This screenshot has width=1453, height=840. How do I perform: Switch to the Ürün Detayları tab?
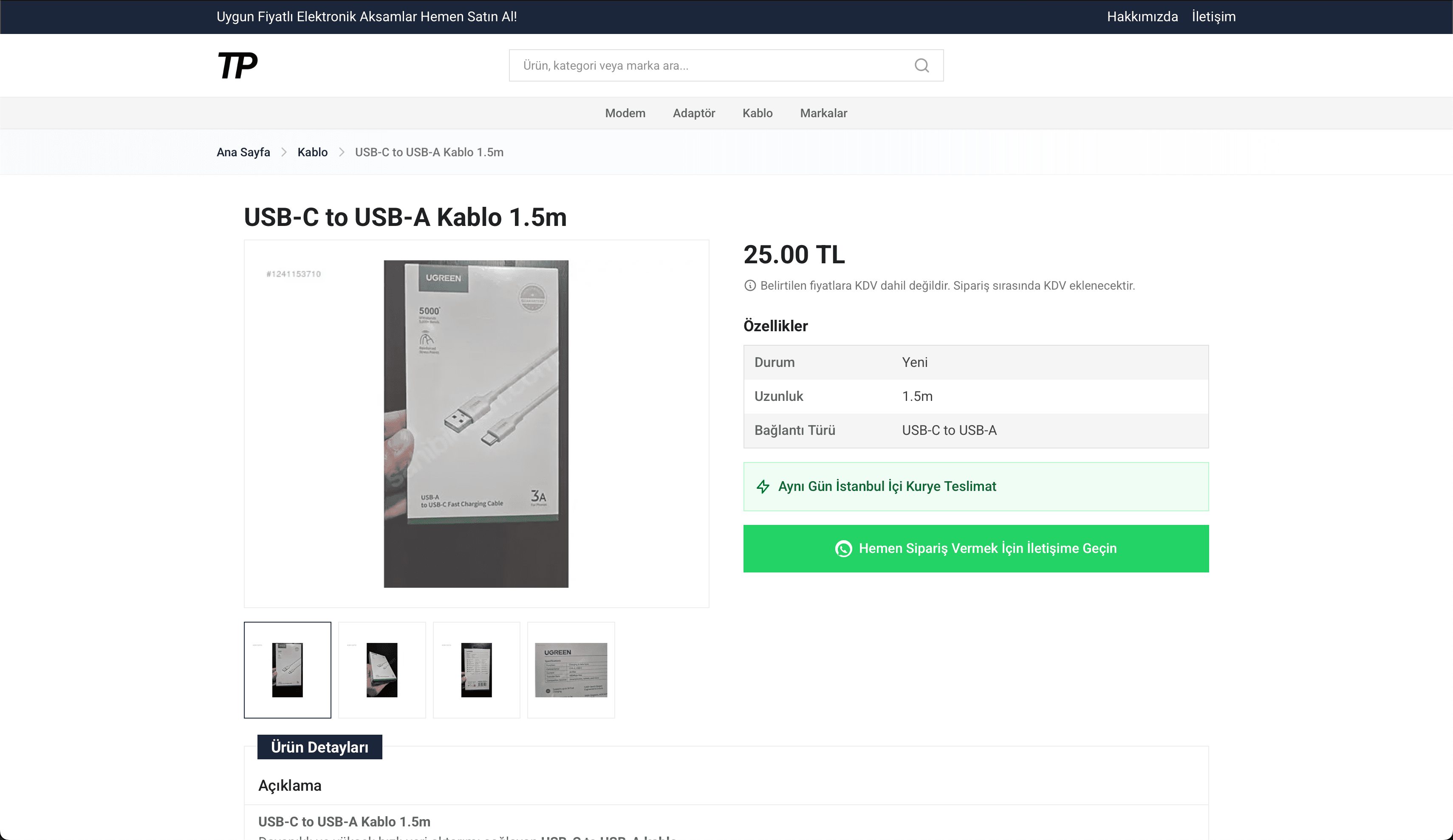(x=319, y=747)
